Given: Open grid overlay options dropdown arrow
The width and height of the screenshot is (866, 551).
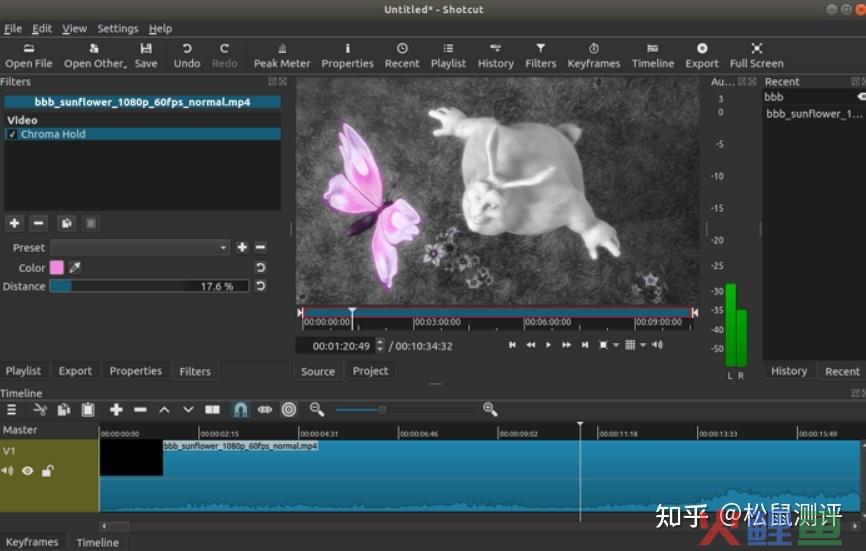Looking at the screenshot, I should (x=643, y=345).
